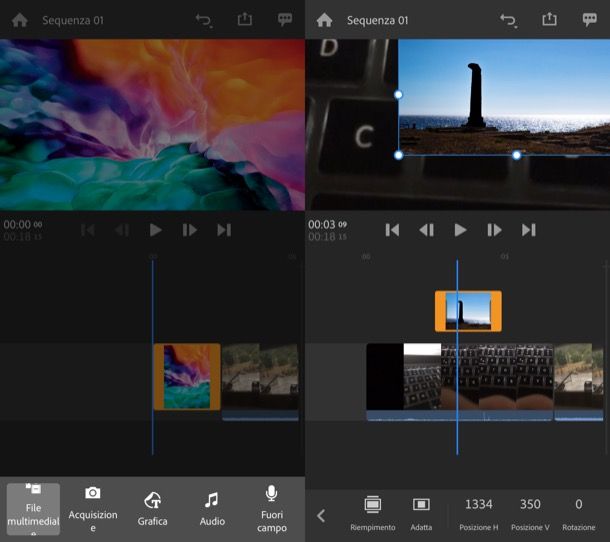Open share/export in left screen
The image size is (610, 542).
245,19
